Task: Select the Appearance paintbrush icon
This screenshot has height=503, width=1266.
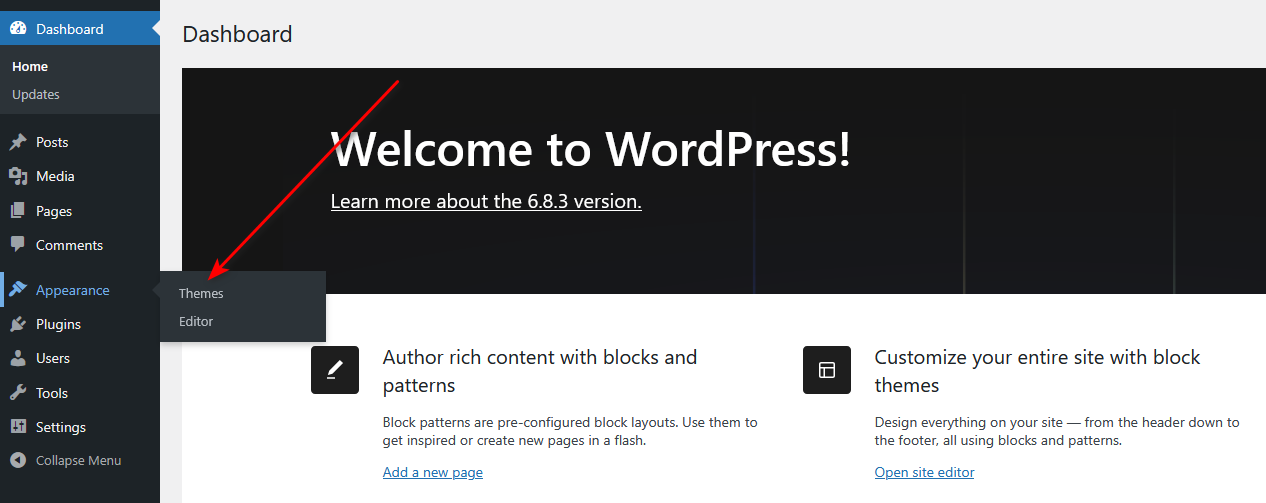Action: point(18,290)
